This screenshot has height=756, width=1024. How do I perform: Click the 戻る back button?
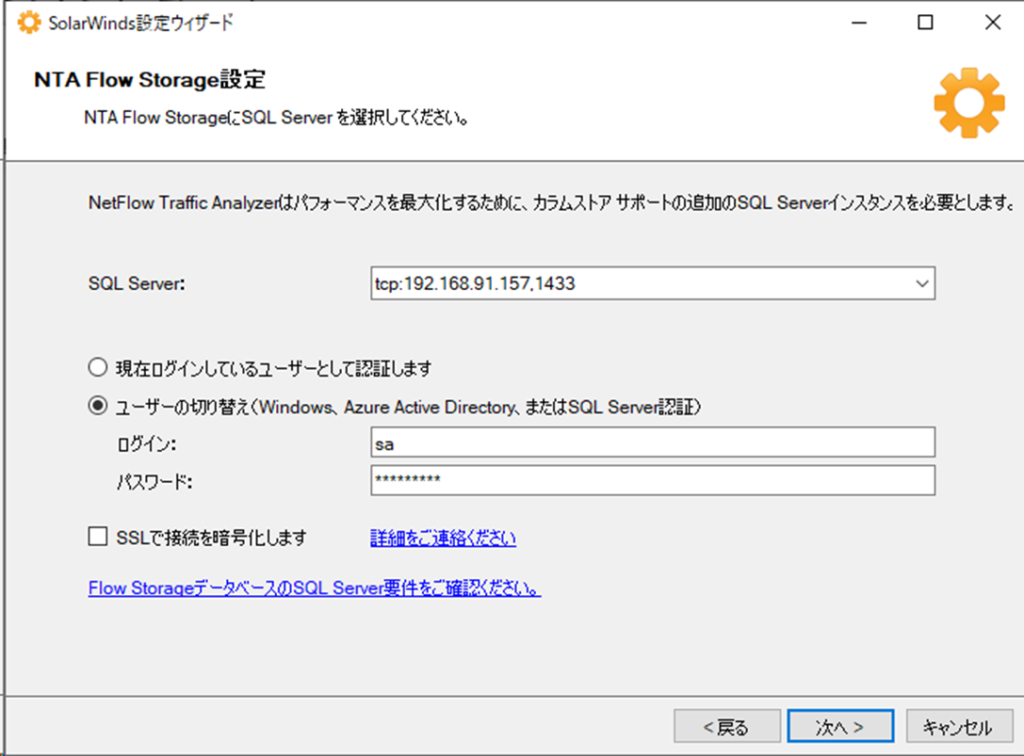pyautogui.click(x=727, y=726)
